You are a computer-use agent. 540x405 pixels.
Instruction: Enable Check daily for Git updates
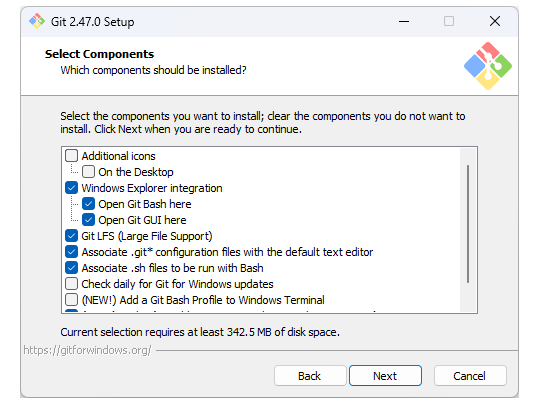pos(71,284)
